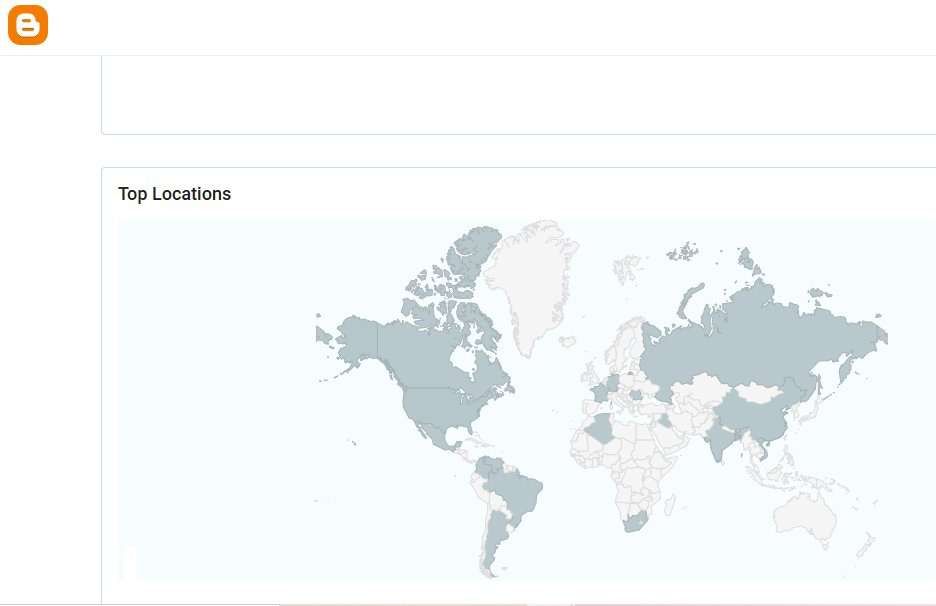Select Greenland on the locations map

[533, 287]
